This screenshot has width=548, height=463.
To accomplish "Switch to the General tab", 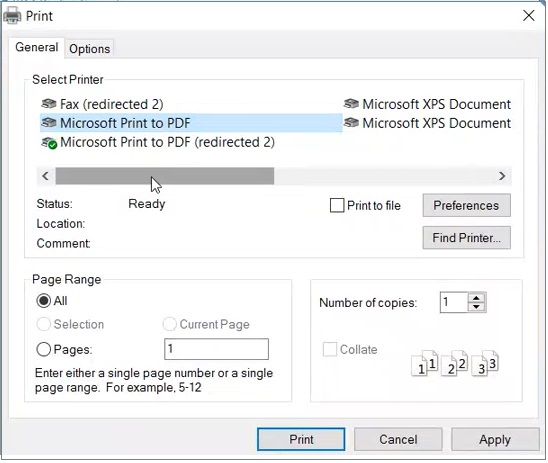I will click(37, 47).
